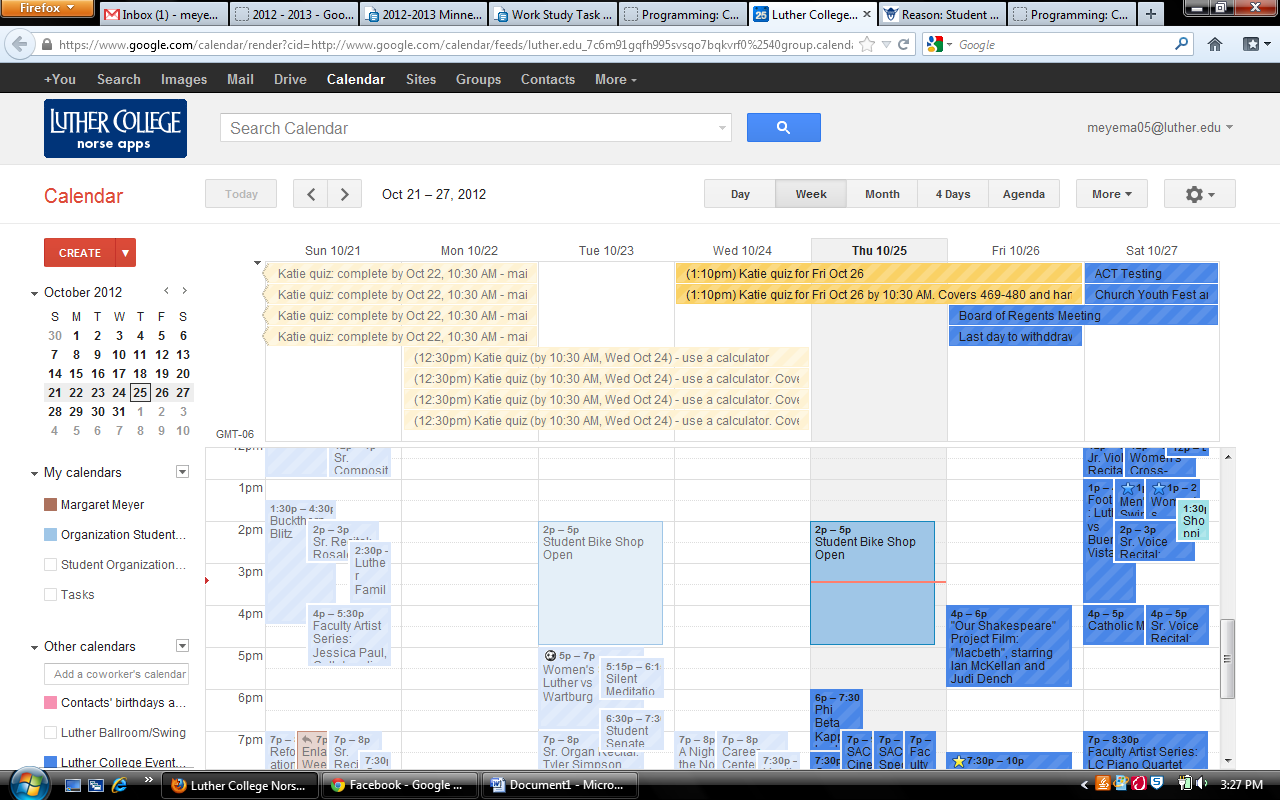This screenshot has width=1280, height=800.
Task: Switch to Month view
Action: pos(882,194)
